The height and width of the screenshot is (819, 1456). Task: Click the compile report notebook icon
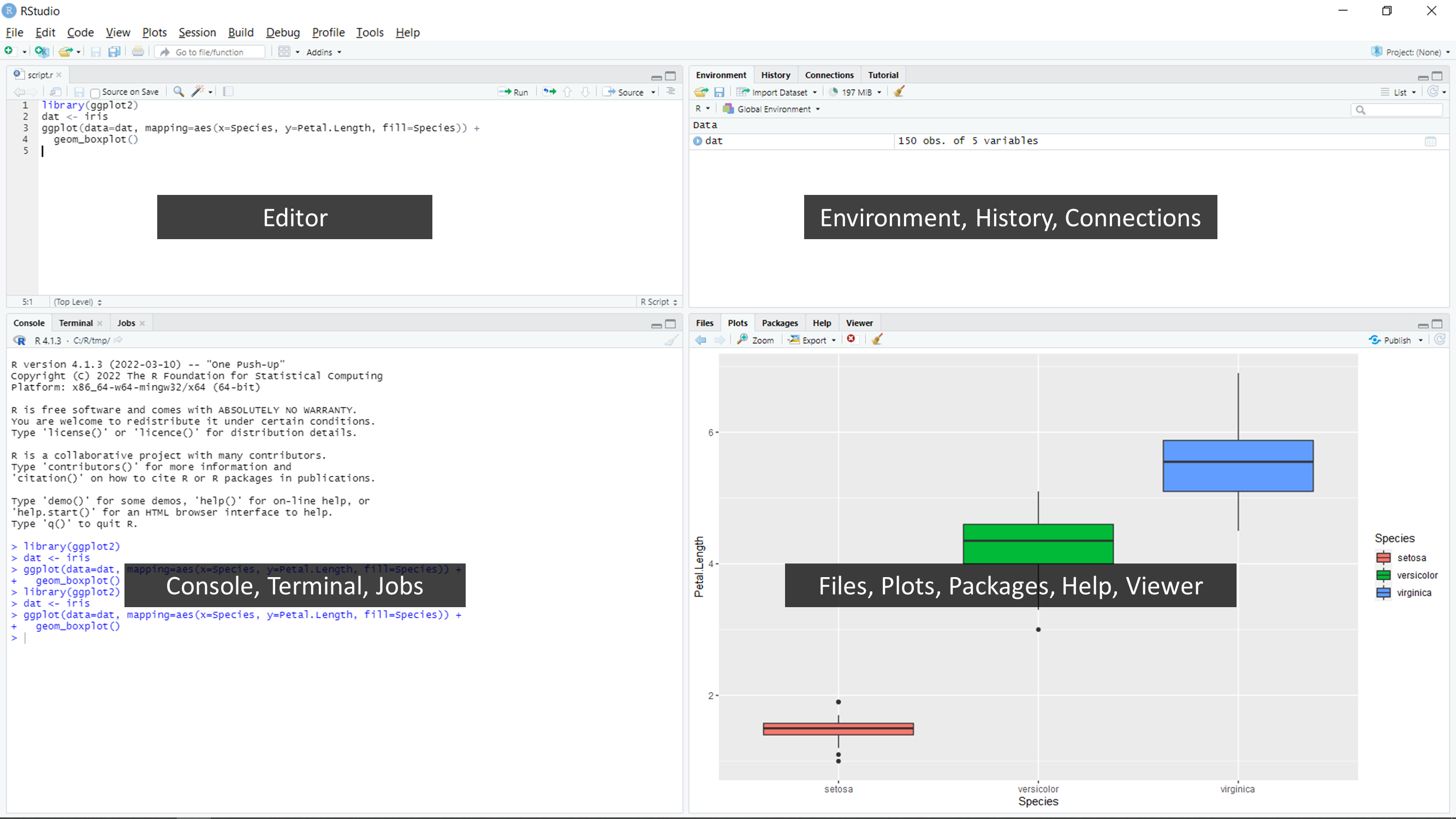[228, 92]
